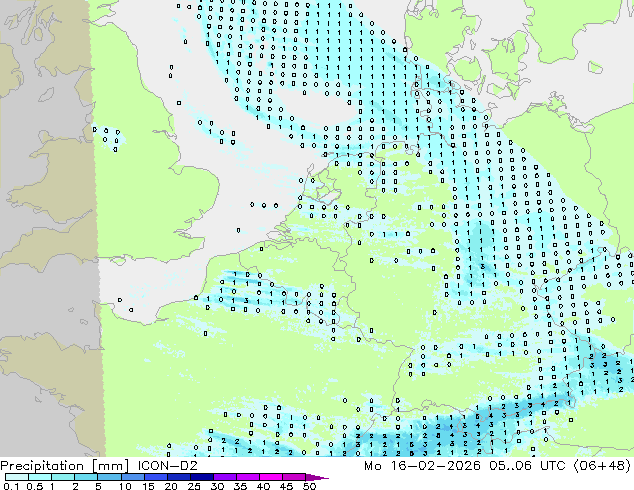Click the '20' legend scale label
The image size is (634, 490).
click(x=171, y=486)
